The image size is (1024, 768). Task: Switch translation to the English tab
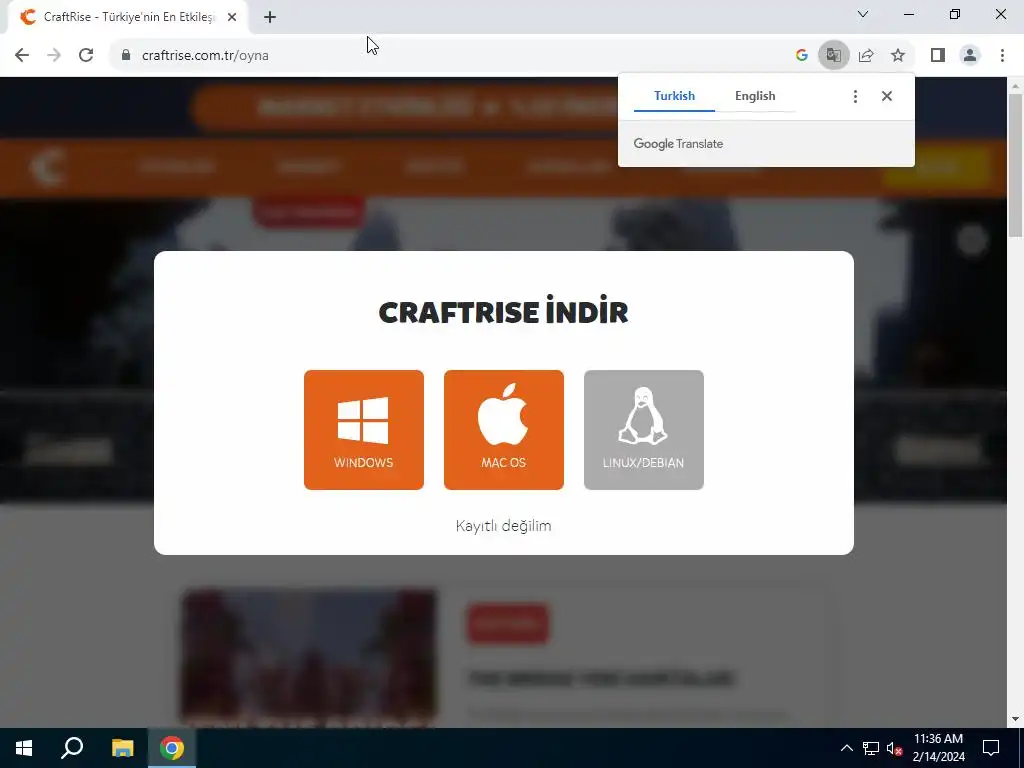click(x=755, y=96)
